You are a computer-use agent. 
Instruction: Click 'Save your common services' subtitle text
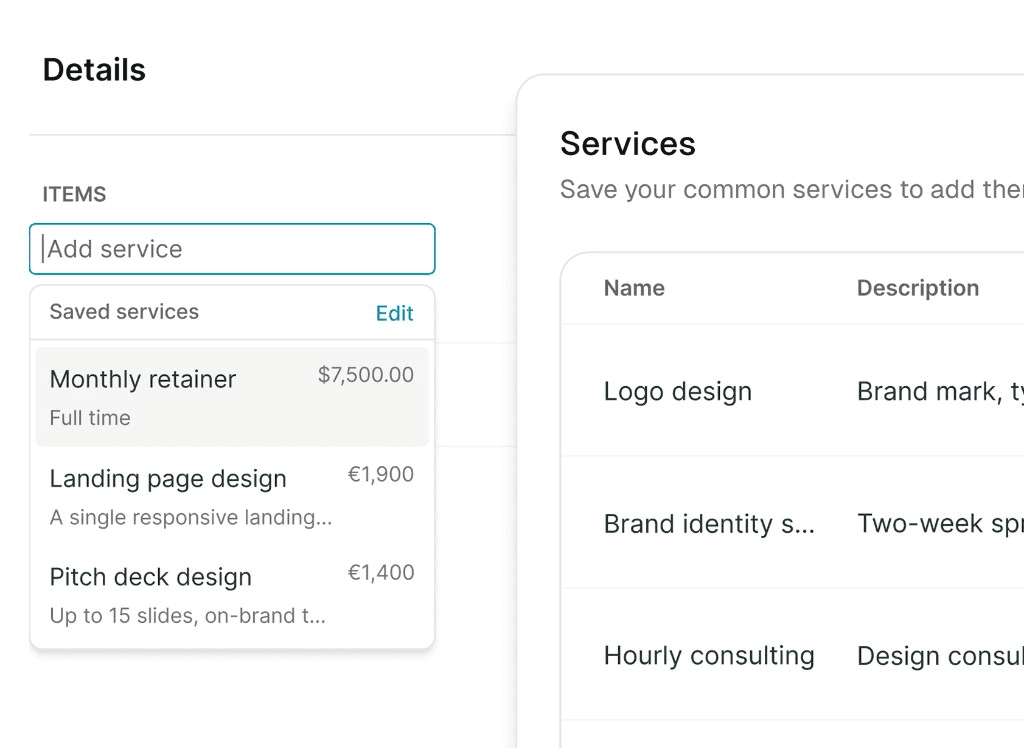pyautogui.click(x=792, y=189)
